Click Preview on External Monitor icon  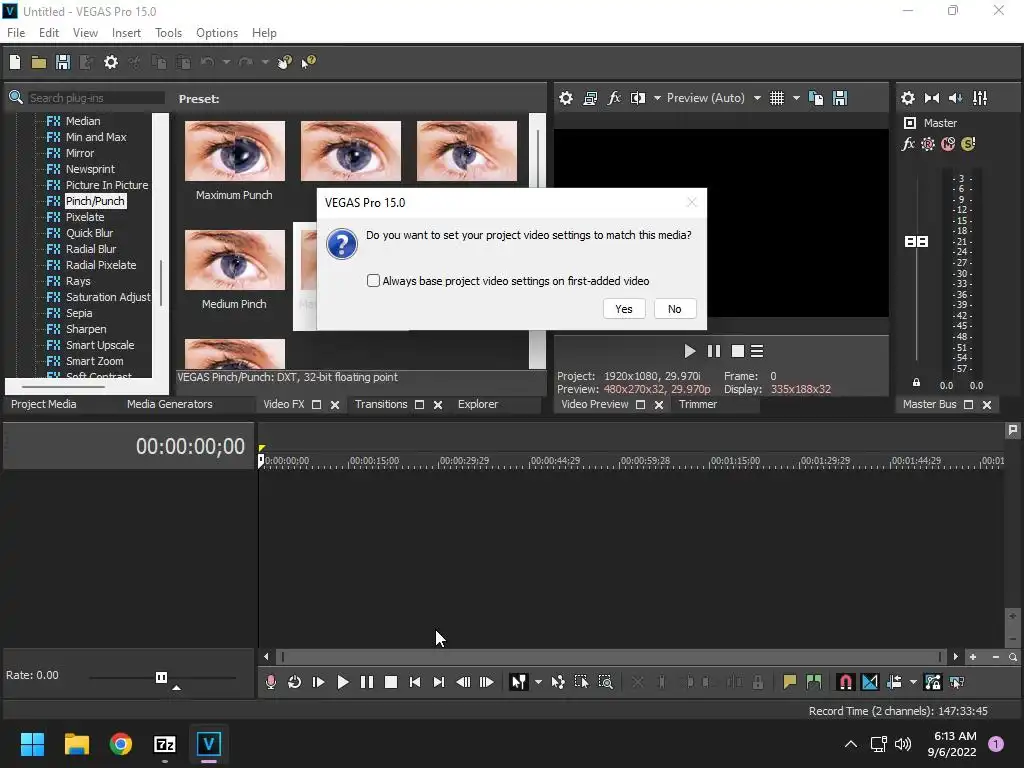click(x=590, y=98)
